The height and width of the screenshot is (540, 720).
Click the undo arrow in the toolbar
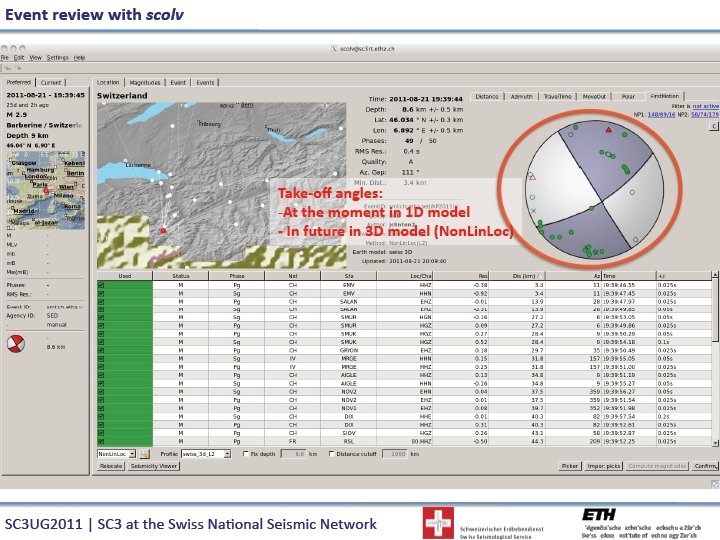(x=7, y=68)
